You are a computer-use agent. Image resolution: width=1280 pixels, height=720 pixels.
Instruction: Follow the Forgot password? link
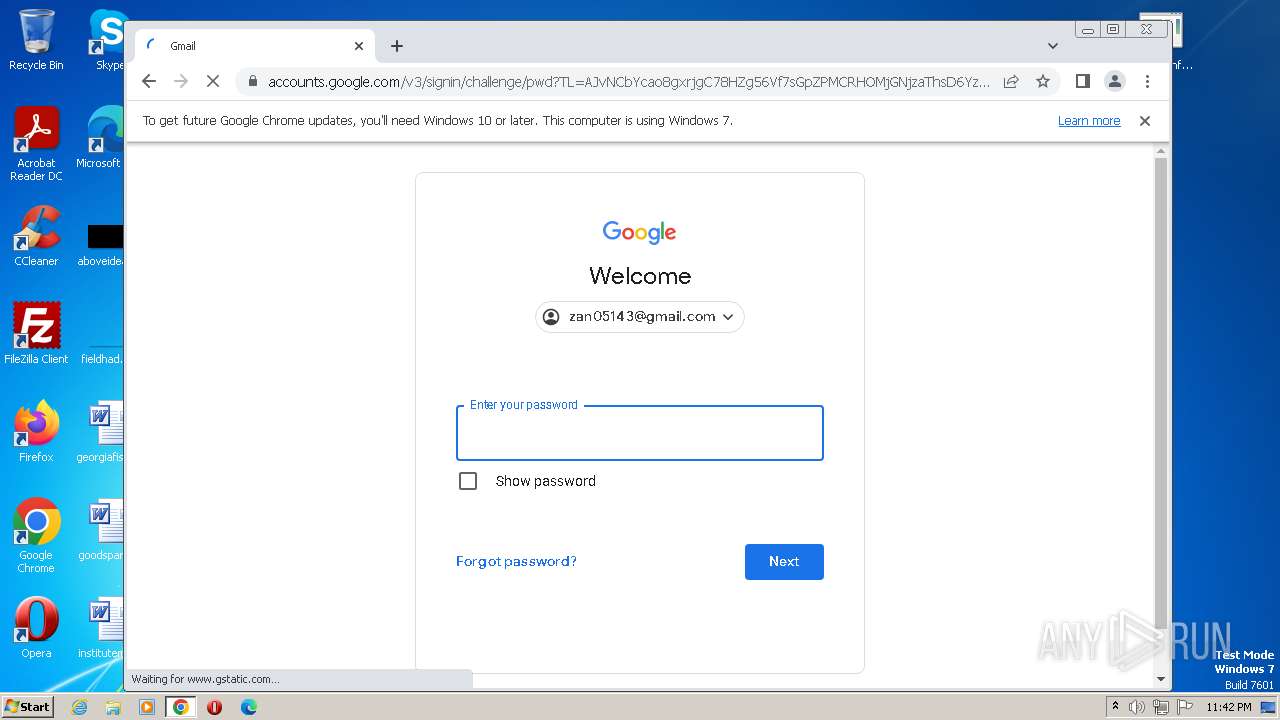[x=516, y=562]
